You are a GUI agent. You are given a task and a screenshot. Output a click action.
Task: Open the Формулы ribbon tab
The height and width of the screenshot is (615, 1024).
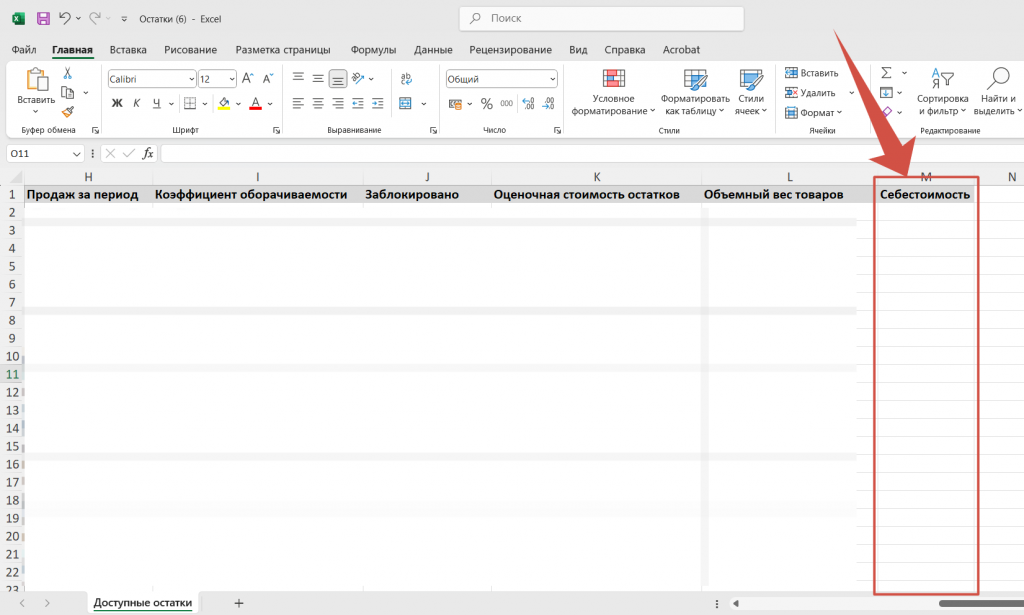373,50
